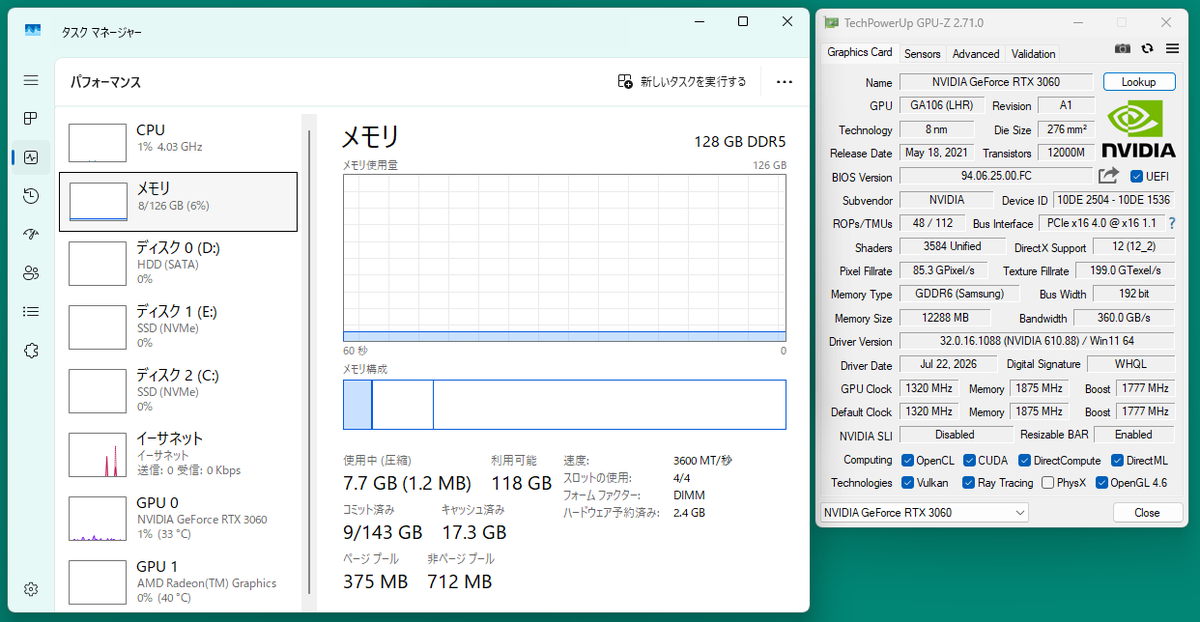Viewport: 1200px width, 622px height.
Task: Click the NVIDIA logo in GPU-Z
Action: [1138, 127]
